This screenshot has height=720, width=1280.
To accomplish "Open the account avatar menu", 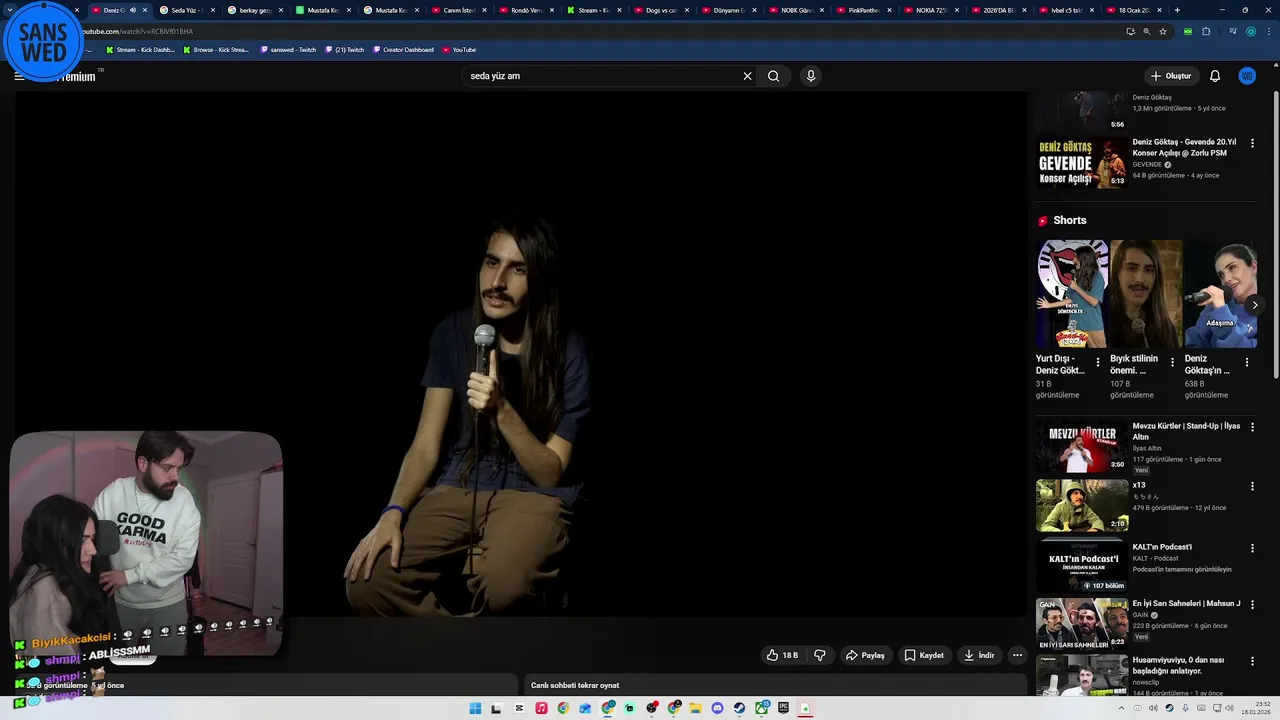I will pos(1247,76).
